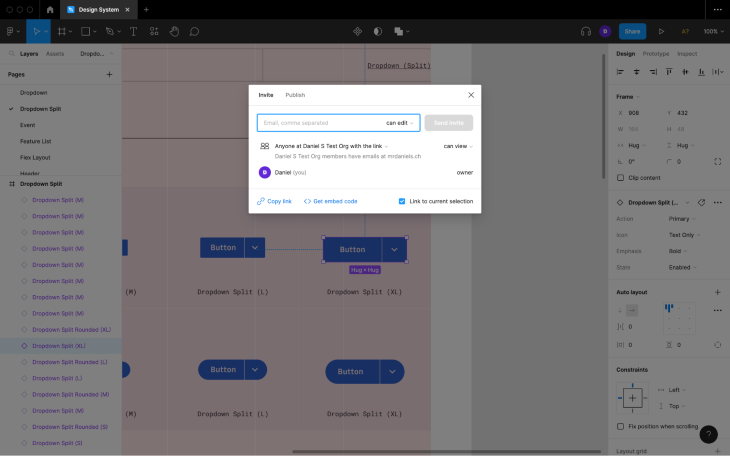Select the Hand tool
This screenshot has width=730, height=456.
(174, 31)
